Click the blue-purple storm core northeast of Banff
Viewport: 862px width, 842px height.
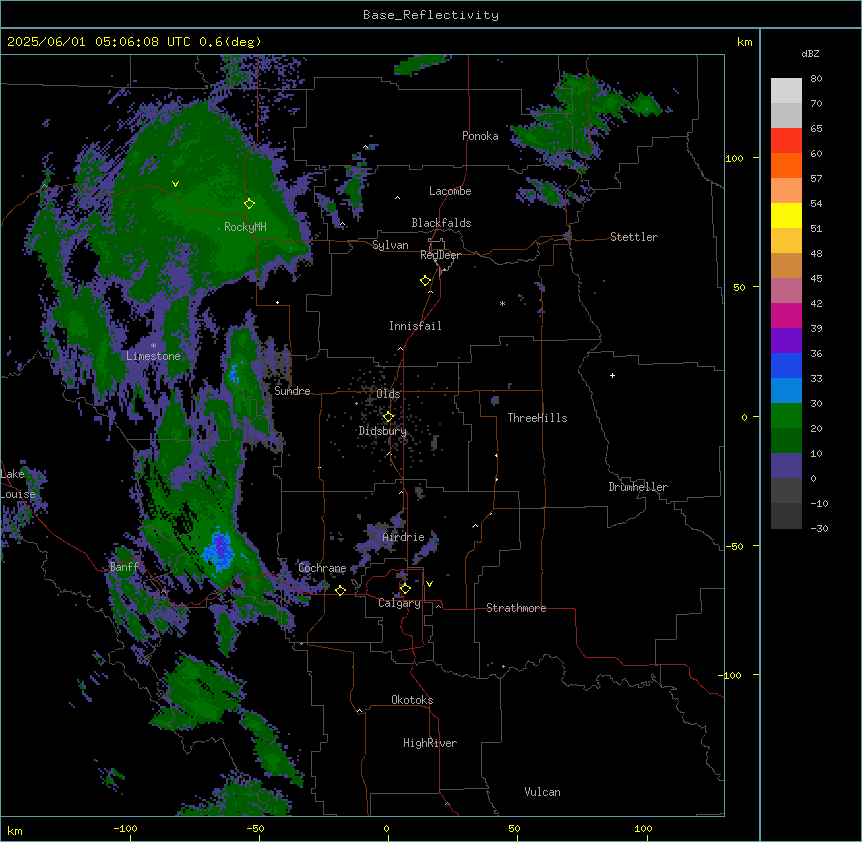[x=220, y=549]
